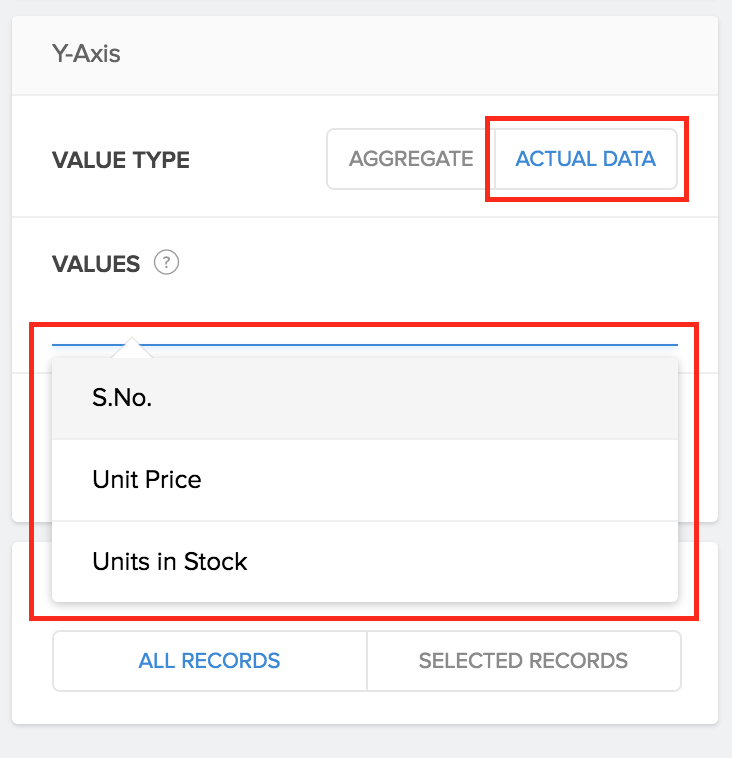Click the VALUES label text
This screenshot has width=732, height=758.
pos(96,264)
